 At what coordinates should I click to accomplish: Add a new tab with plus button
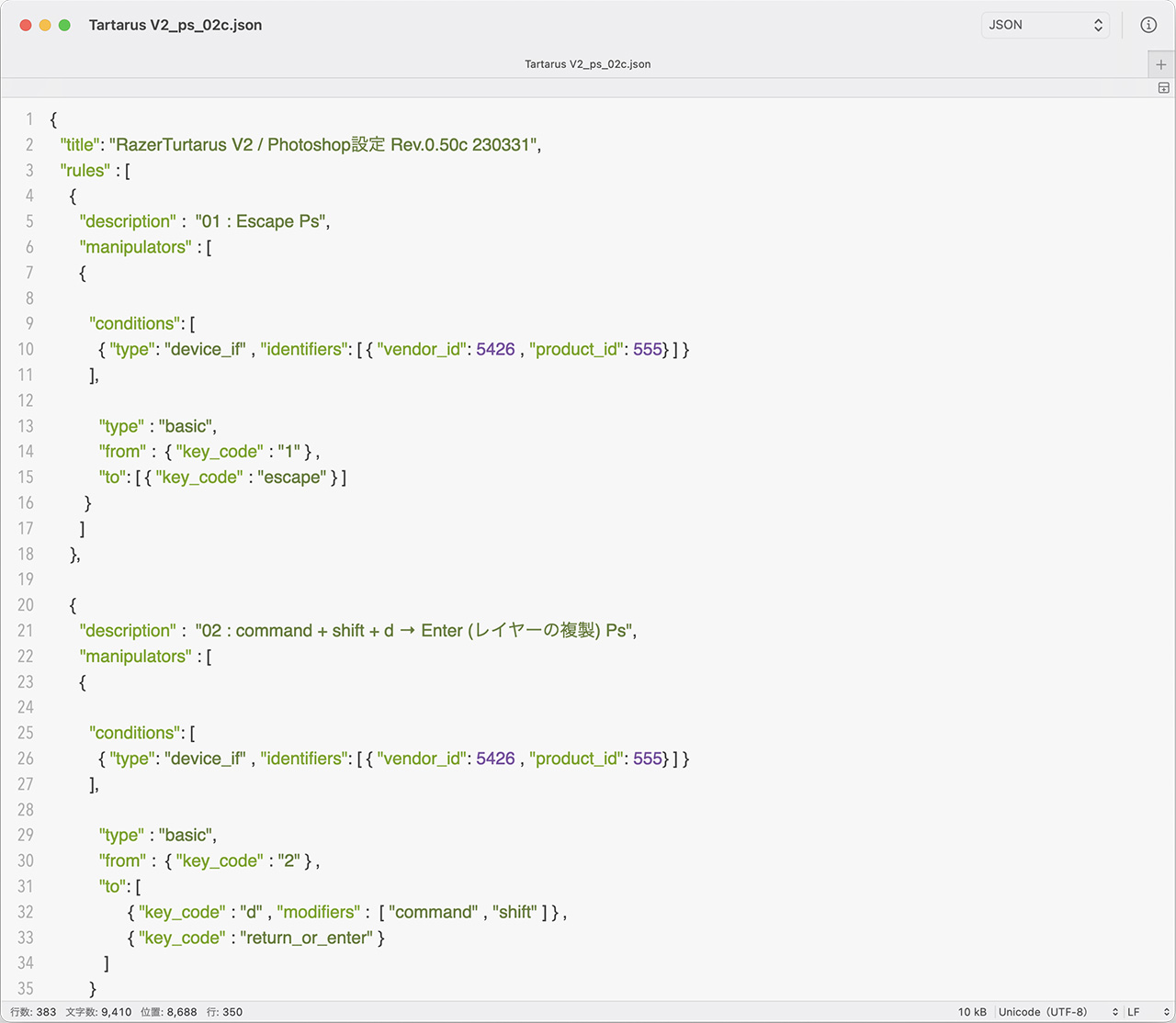click(x=1161, y=64)
